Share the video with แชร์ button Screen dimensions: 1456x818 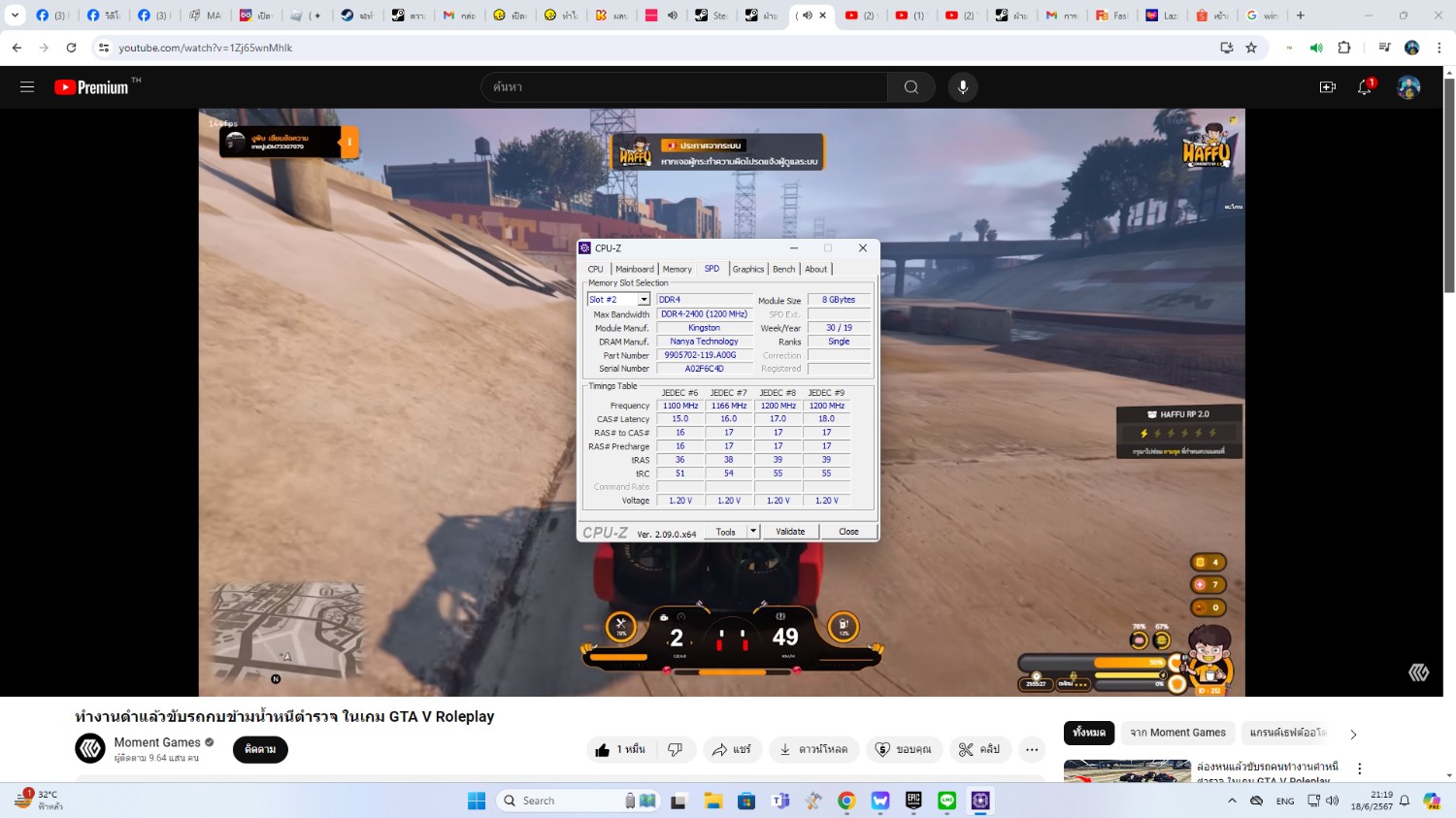coord(732,749)
